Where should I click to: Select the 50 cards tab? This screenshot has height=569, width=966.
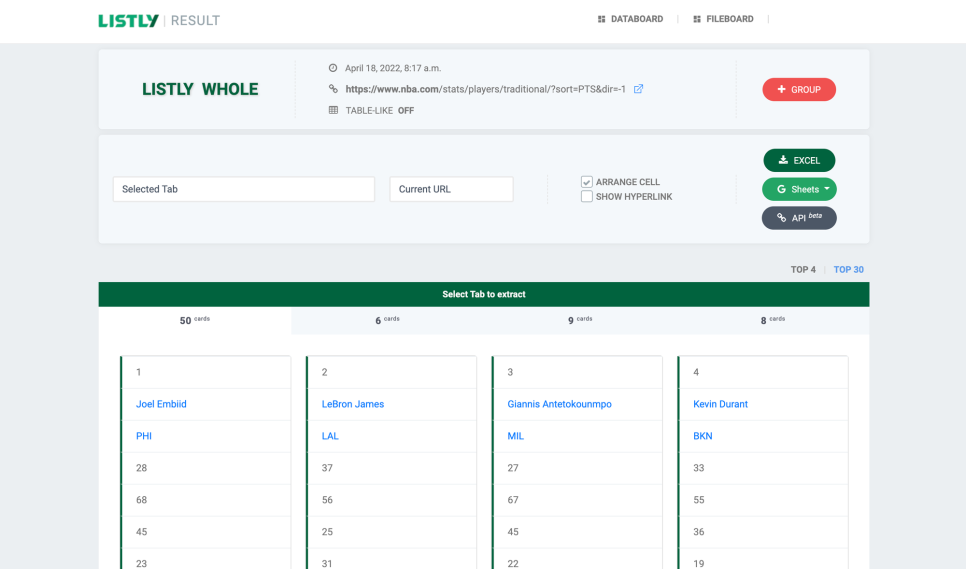click(x=195, y=320)
